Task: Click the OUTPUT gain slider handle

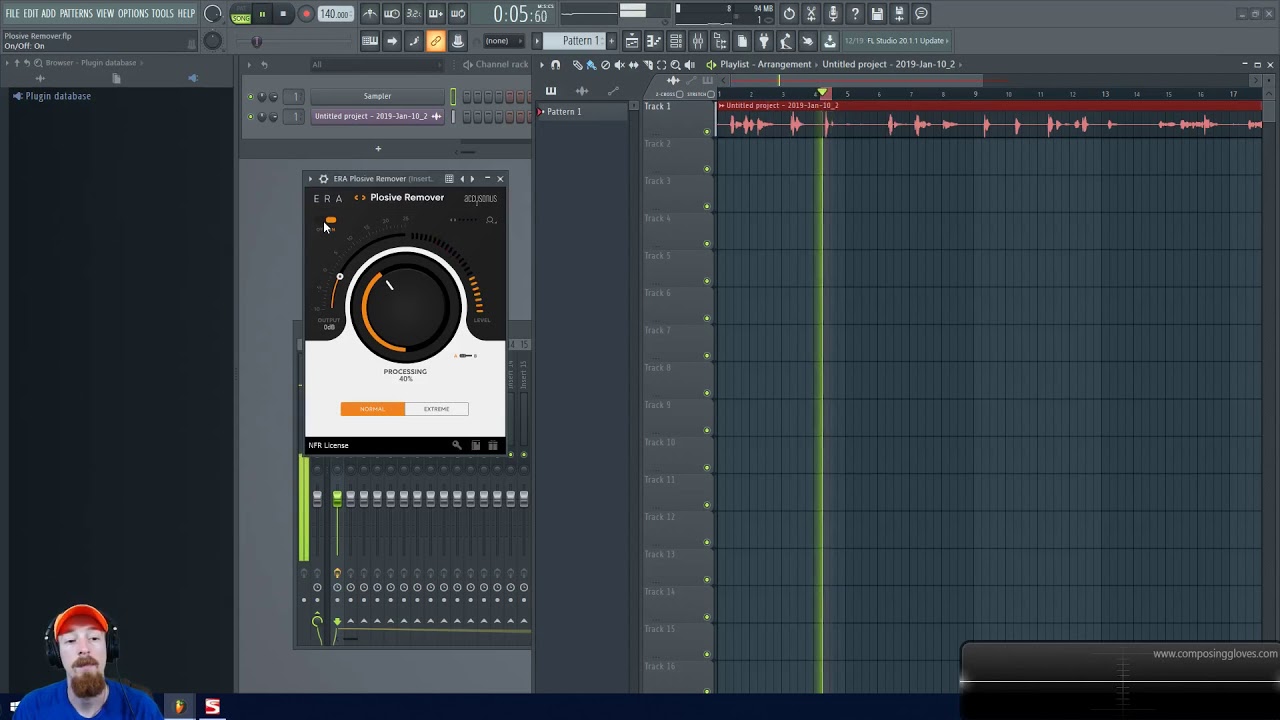Action: pos(339,277)
